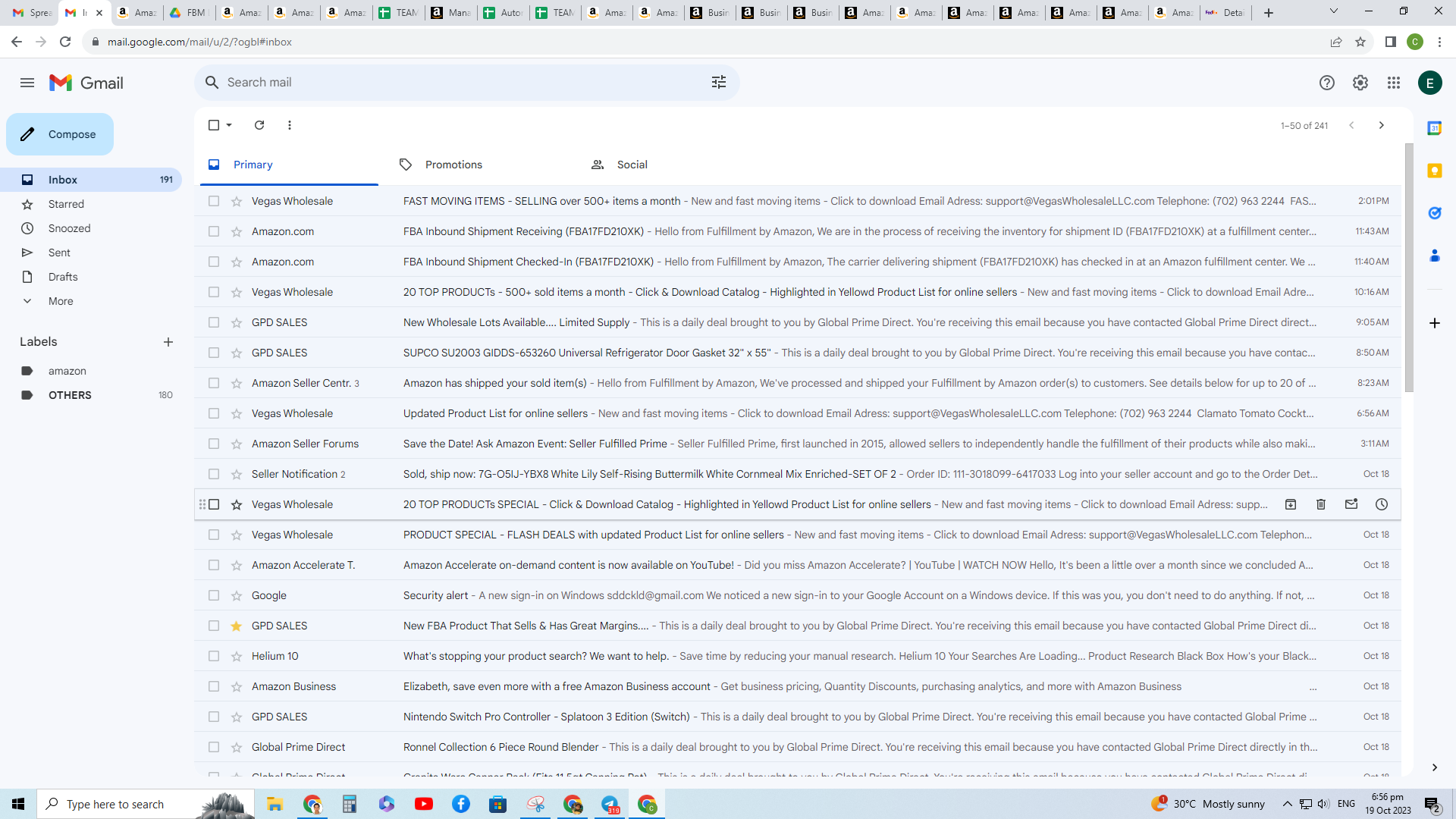The image size is (1456, 819).
Task: Open Google Tasks side panel
Action: pos(1435,213)
